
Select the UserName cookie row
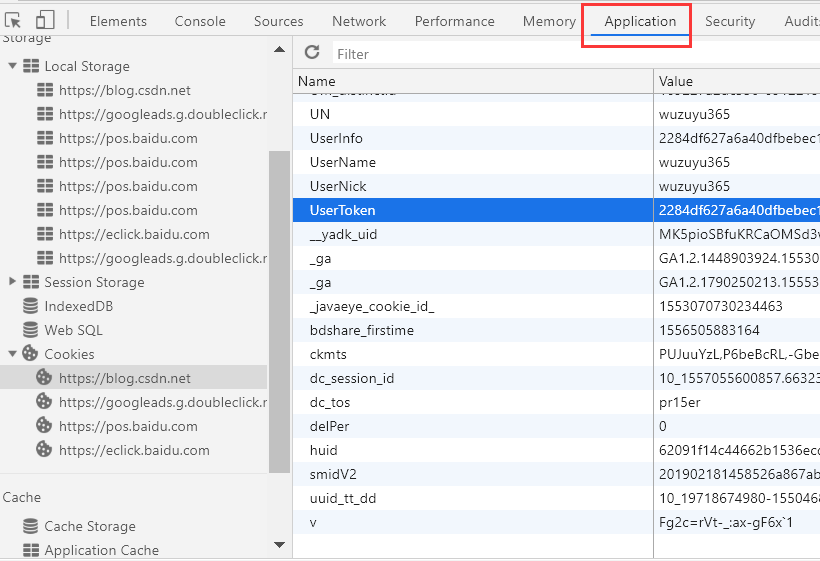[556, 162]
